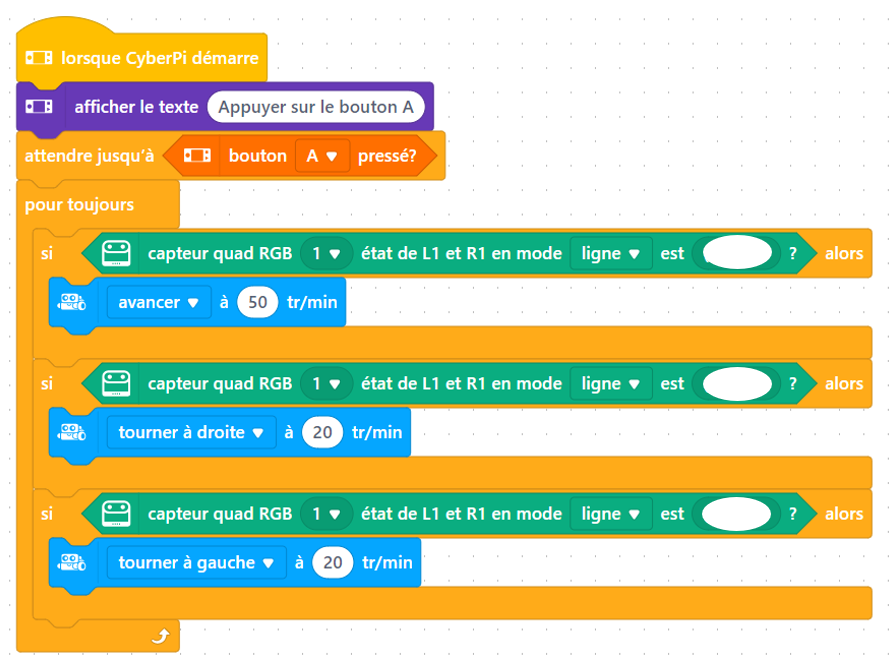Select the pour toujours loop block label
Image resolution: width=896 pixels, height=659 pixels.
[80, 205]
